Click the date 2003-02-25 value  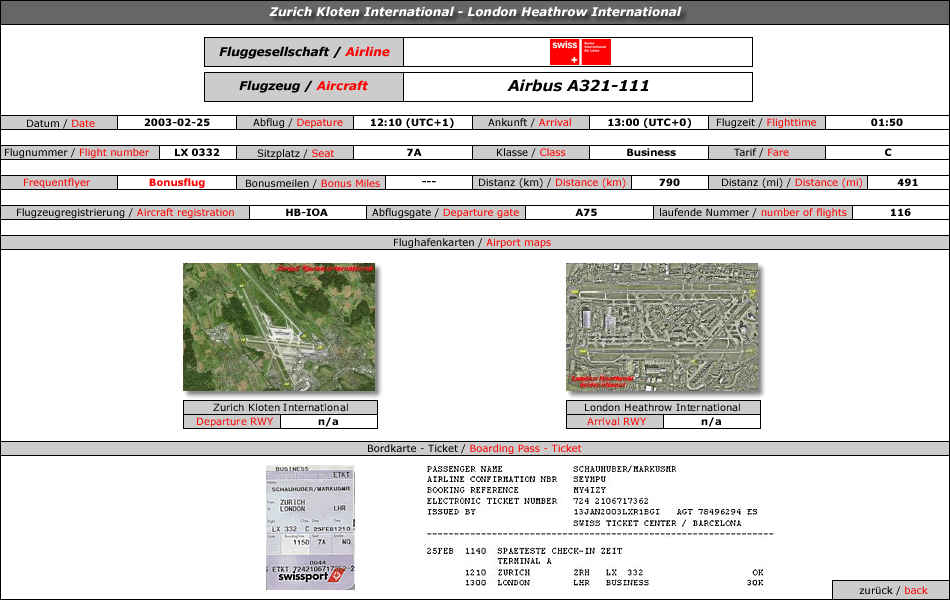pos(177,122)
